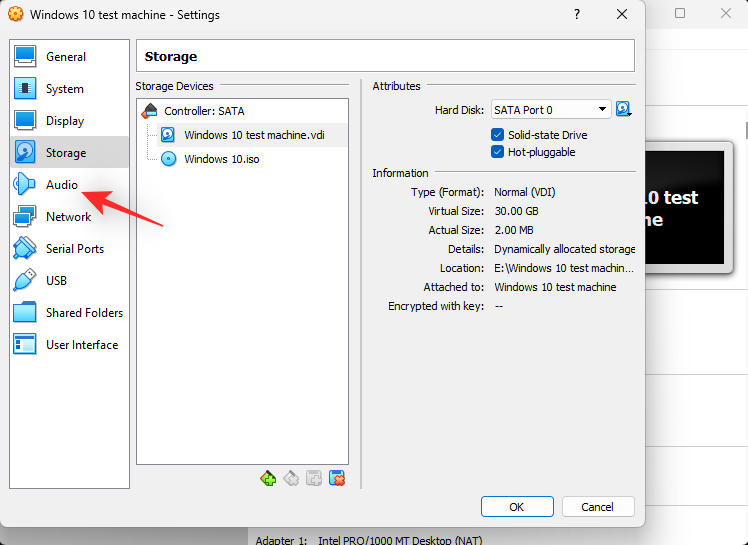The height and width of the screenshot is (545, 748).
Task: Click the remove controller icon
Action: (x=291, y=478)
